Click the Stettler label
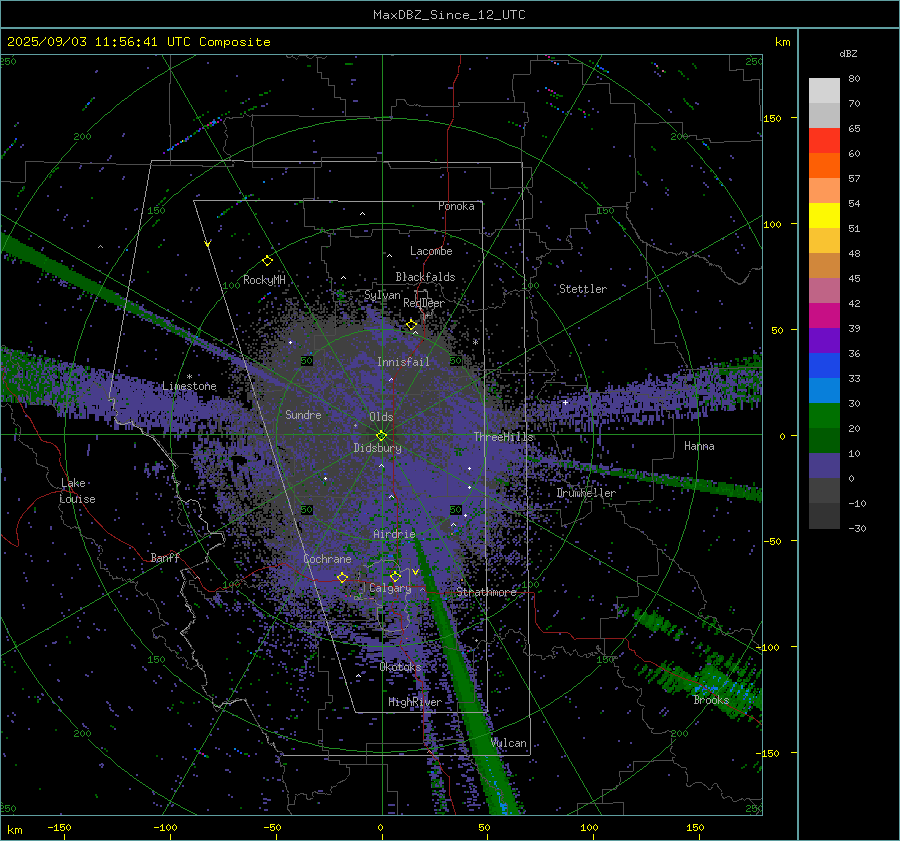Image resolution: width=900 pixels, height=841 pixels. pos(583,289)
